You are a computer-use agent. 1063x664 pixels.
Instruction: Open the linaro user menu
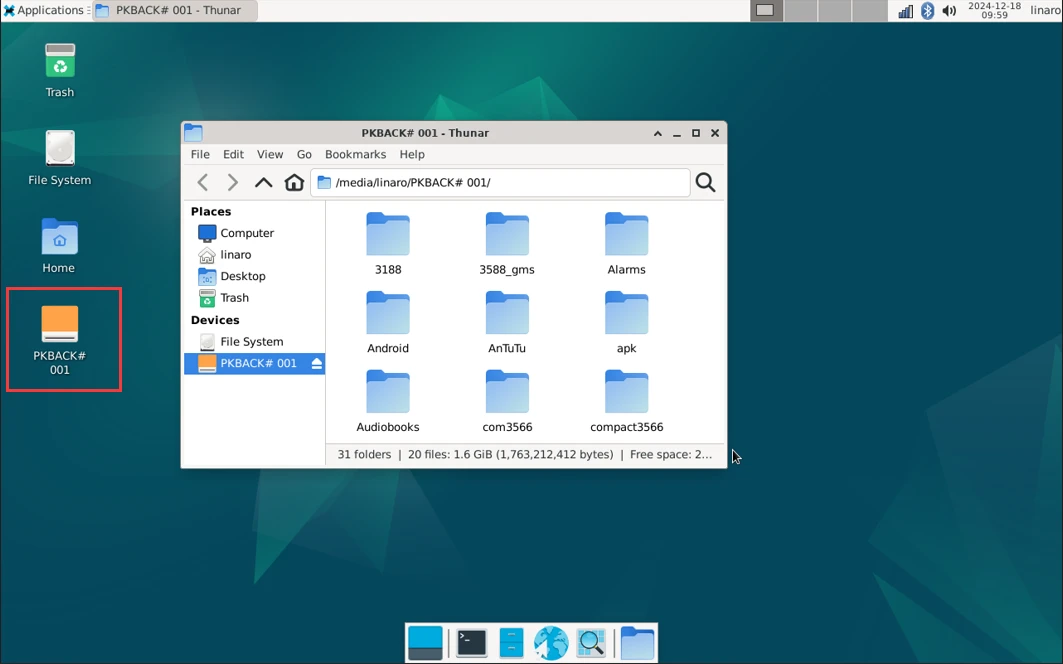(1045, 10)
